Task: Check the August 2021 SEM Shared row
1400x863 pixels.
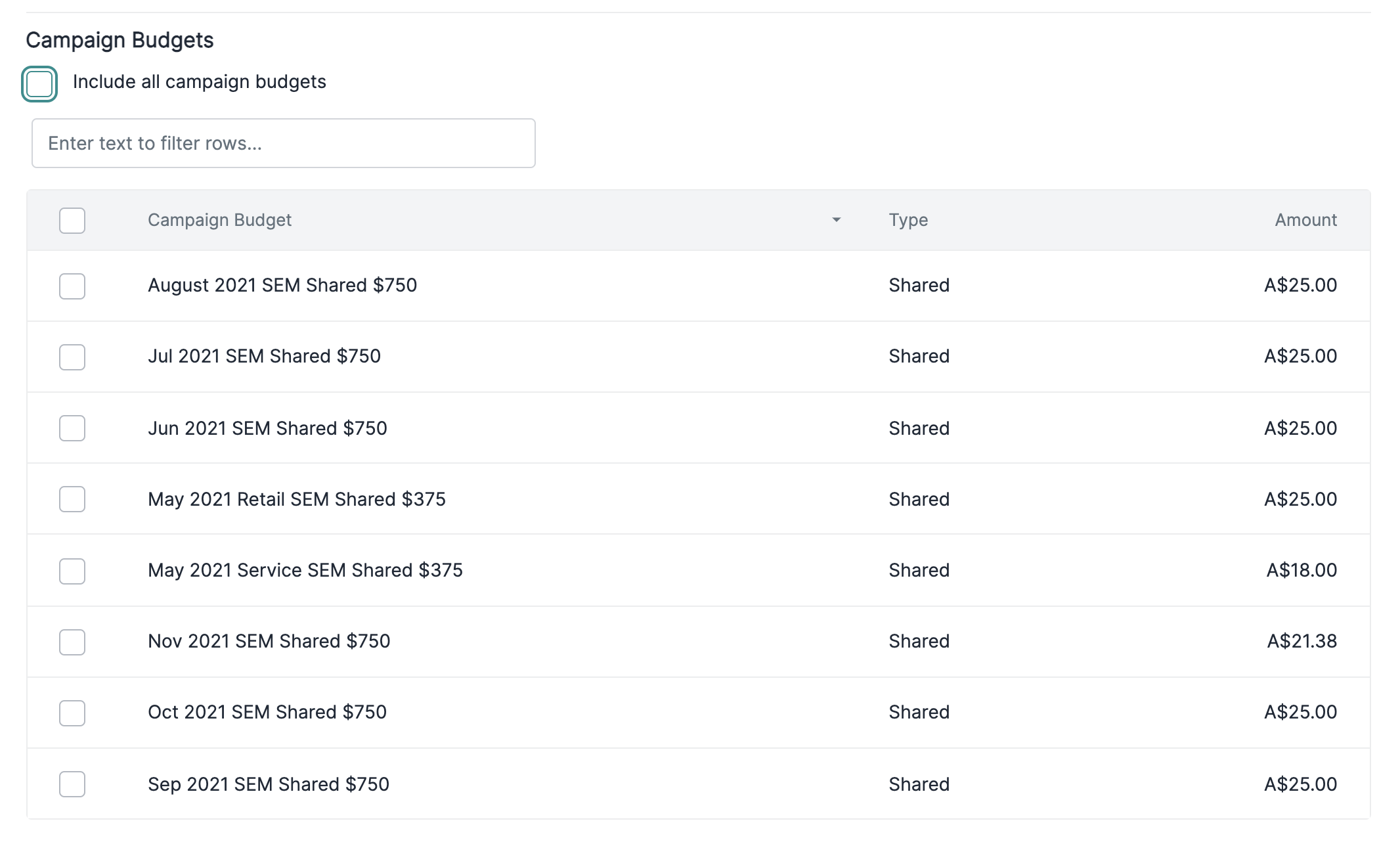Action: pos(72,286)
